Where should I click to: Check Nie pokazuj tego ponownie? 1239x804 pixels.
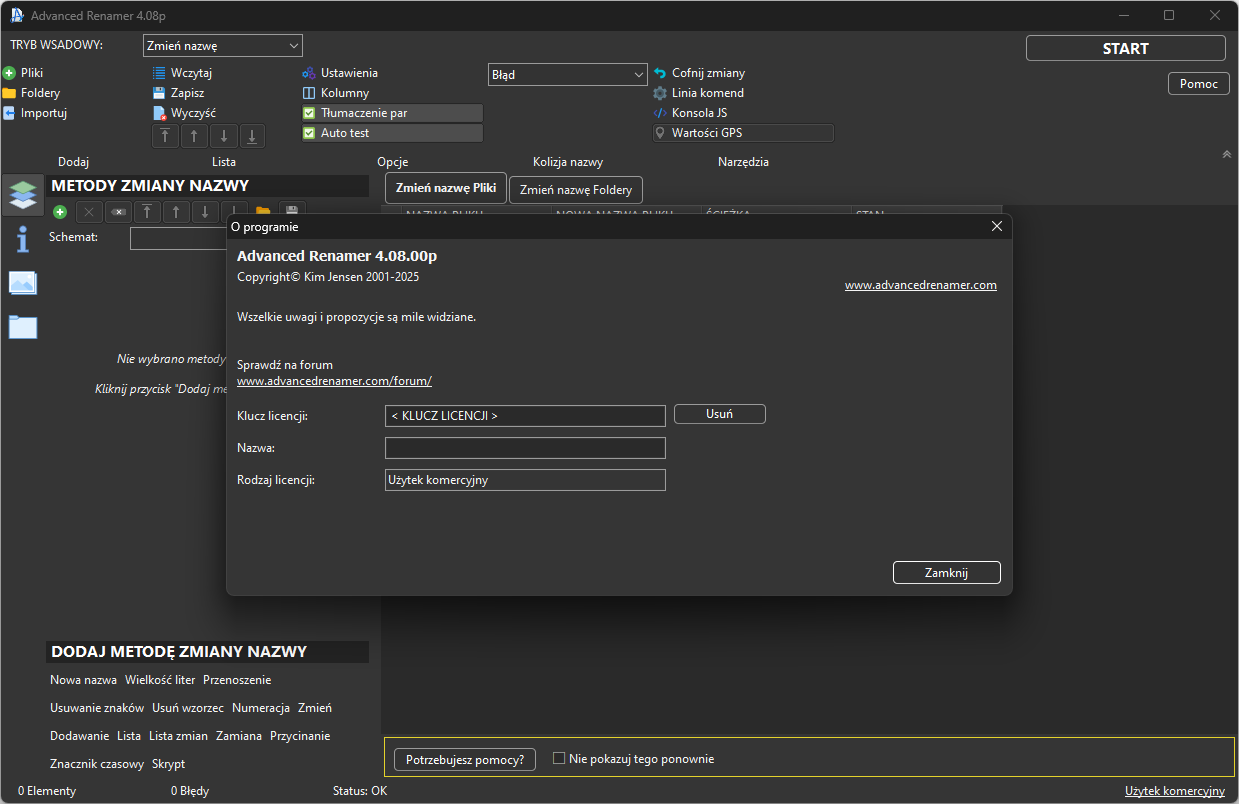(x=559, y=759)
